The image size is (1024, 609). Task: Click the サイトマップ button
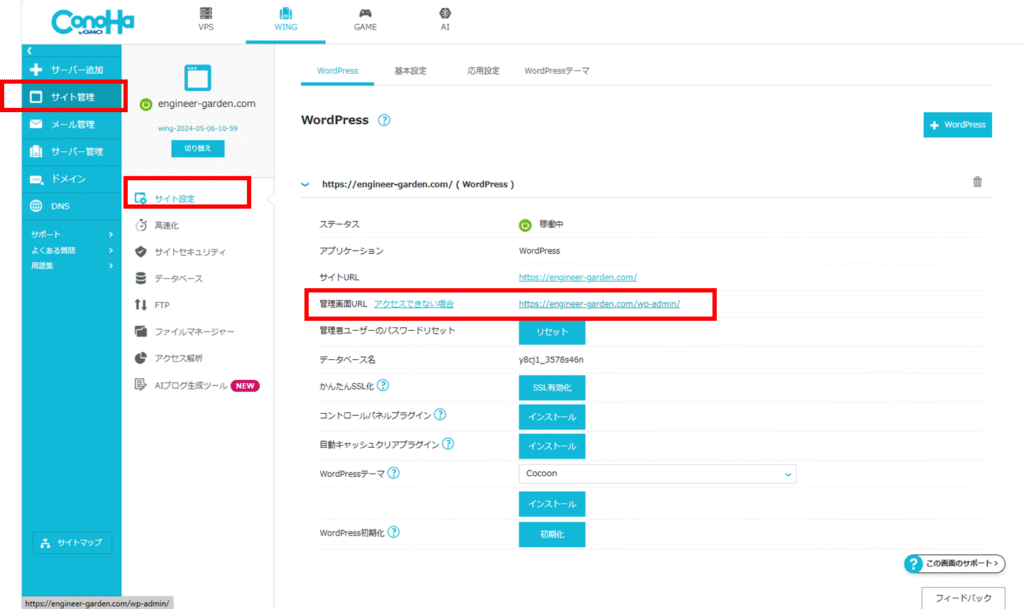click(x=72, y=542)
